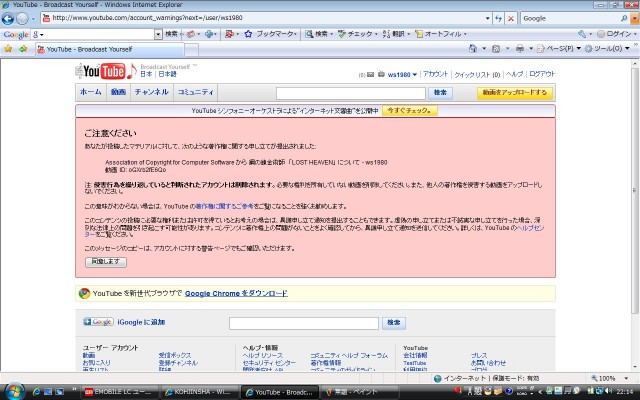
Task: Click the internet zone globe in status bar
Action: pos(438,378)
